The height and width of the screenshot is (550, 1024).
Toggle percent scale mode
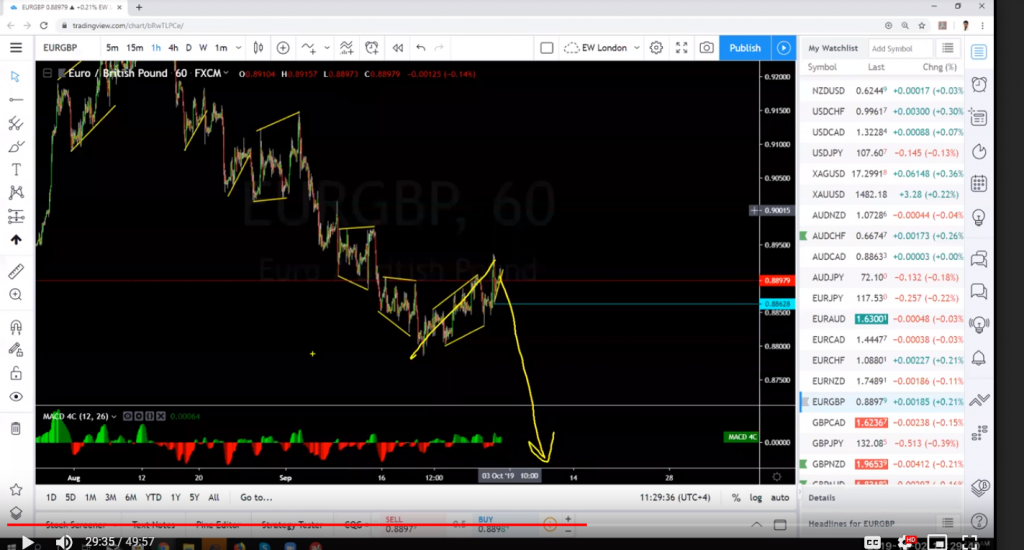tap(736, 497)
